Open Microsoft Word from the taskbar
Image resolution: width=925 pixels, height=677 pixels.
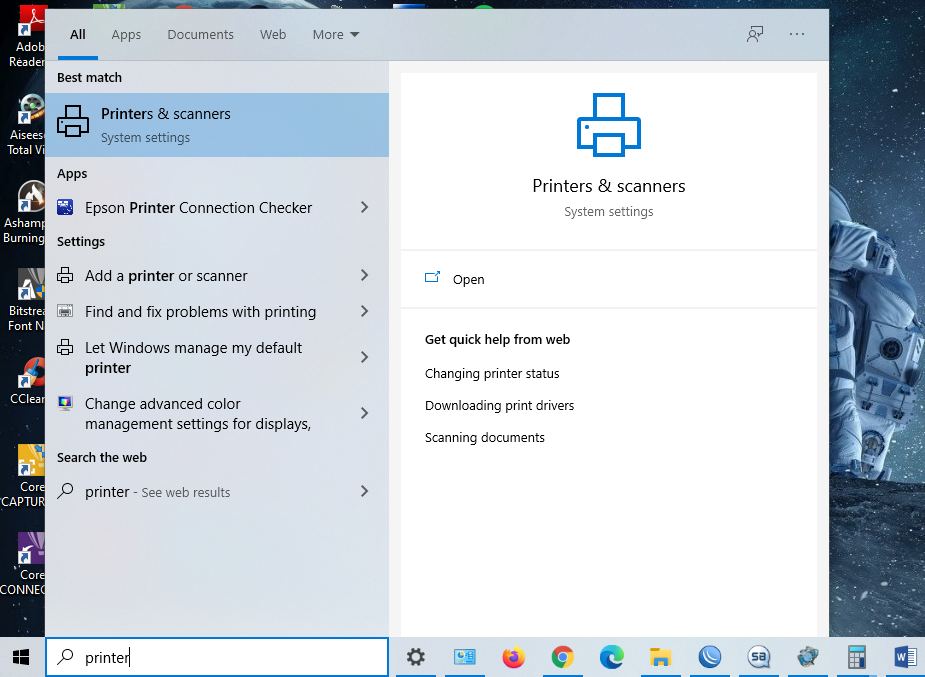[905, 657]
